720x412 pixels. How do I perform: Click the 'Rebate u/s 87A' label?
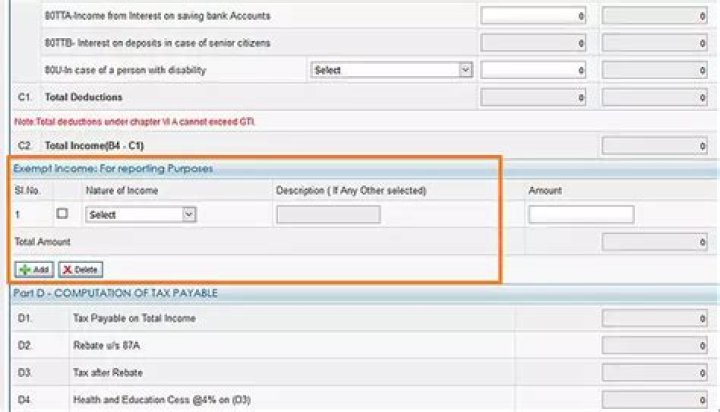(106, 345)
